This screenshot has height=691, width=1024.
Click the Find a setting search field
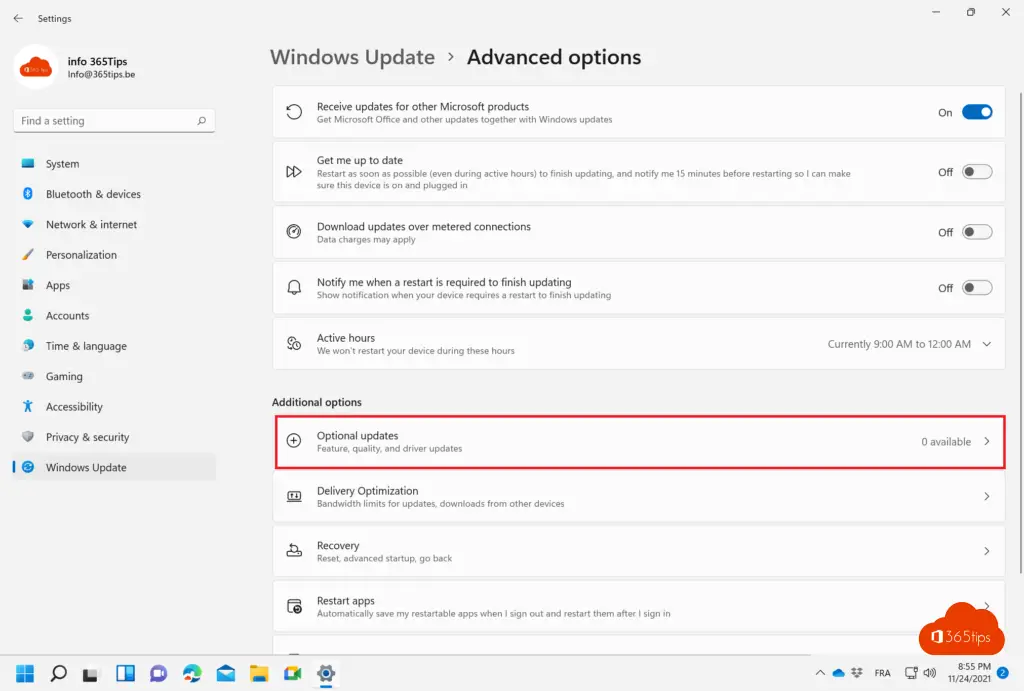tap(105, 121)
